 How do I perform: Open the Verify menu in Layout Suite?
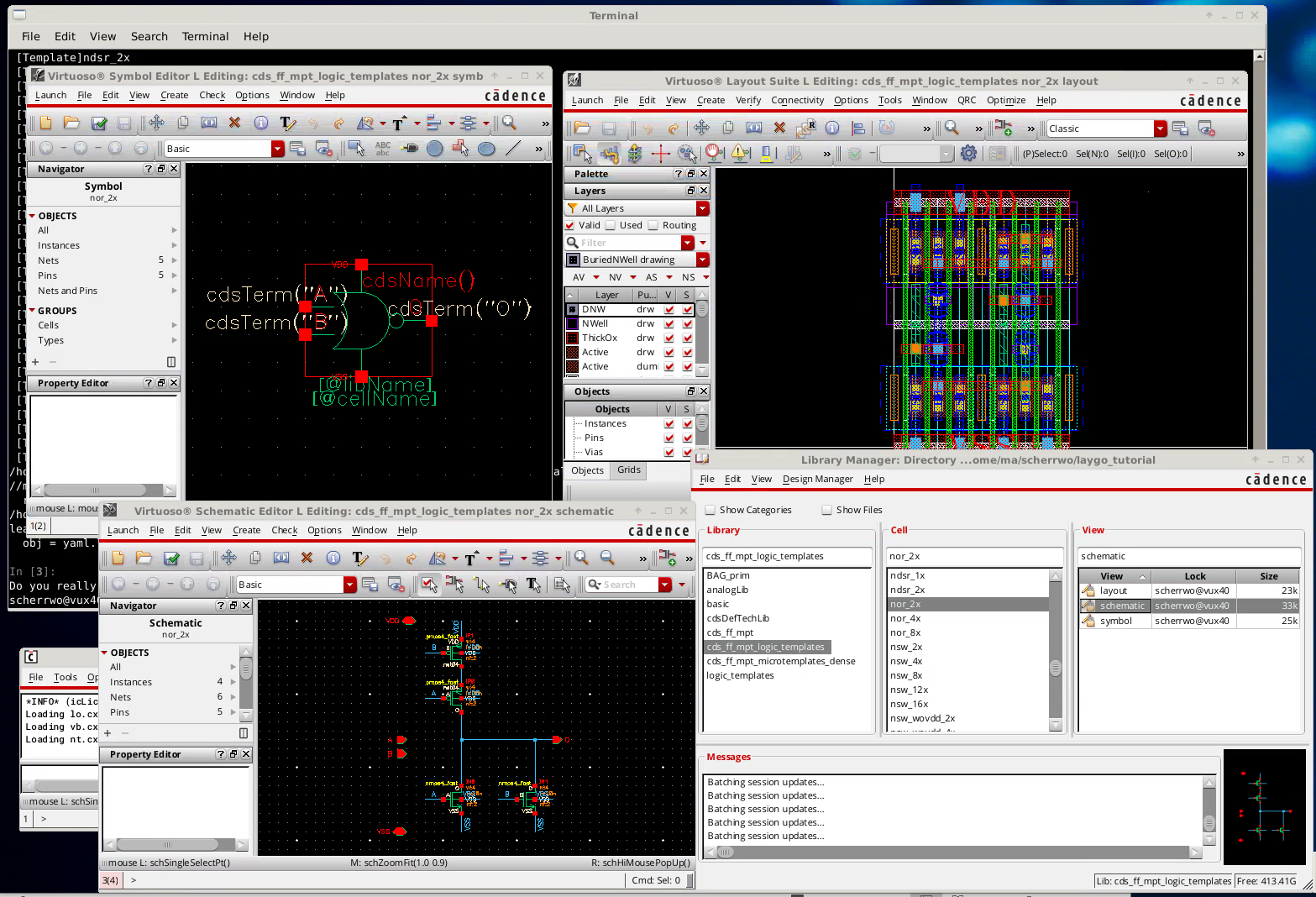point(747,100)
